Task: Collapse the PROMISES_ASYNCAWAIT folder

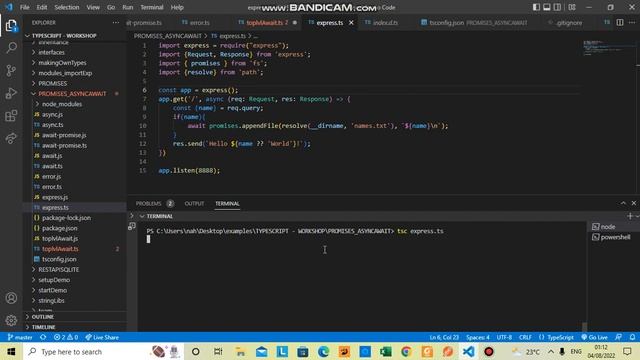Action: pyautogui.click(x=74, y=93)
